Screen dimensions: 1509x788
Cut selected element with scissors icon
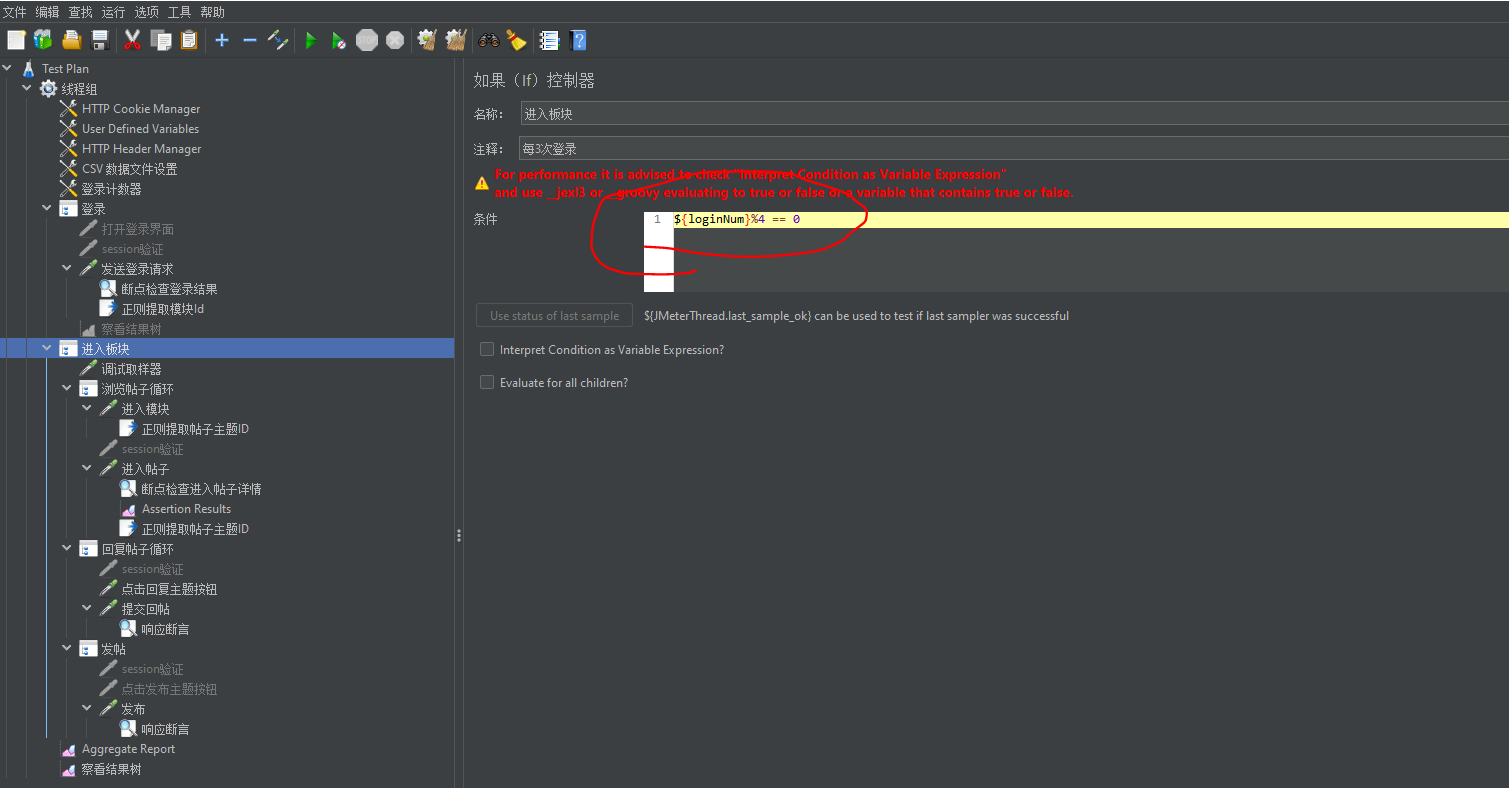tap(132, 40)
